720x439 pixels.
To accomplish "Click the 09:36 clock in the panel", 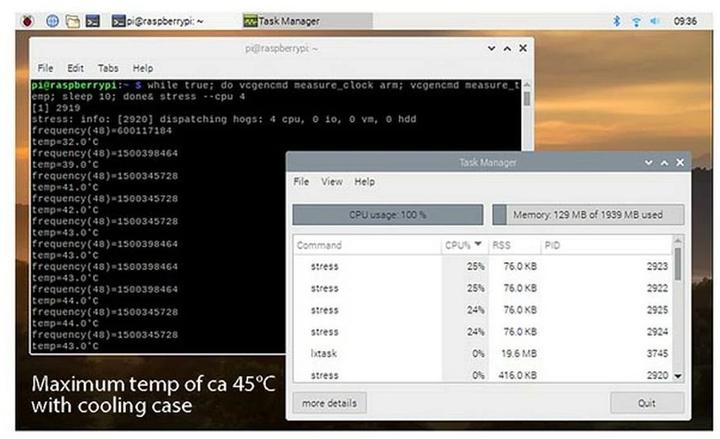I will pos(685,21).
